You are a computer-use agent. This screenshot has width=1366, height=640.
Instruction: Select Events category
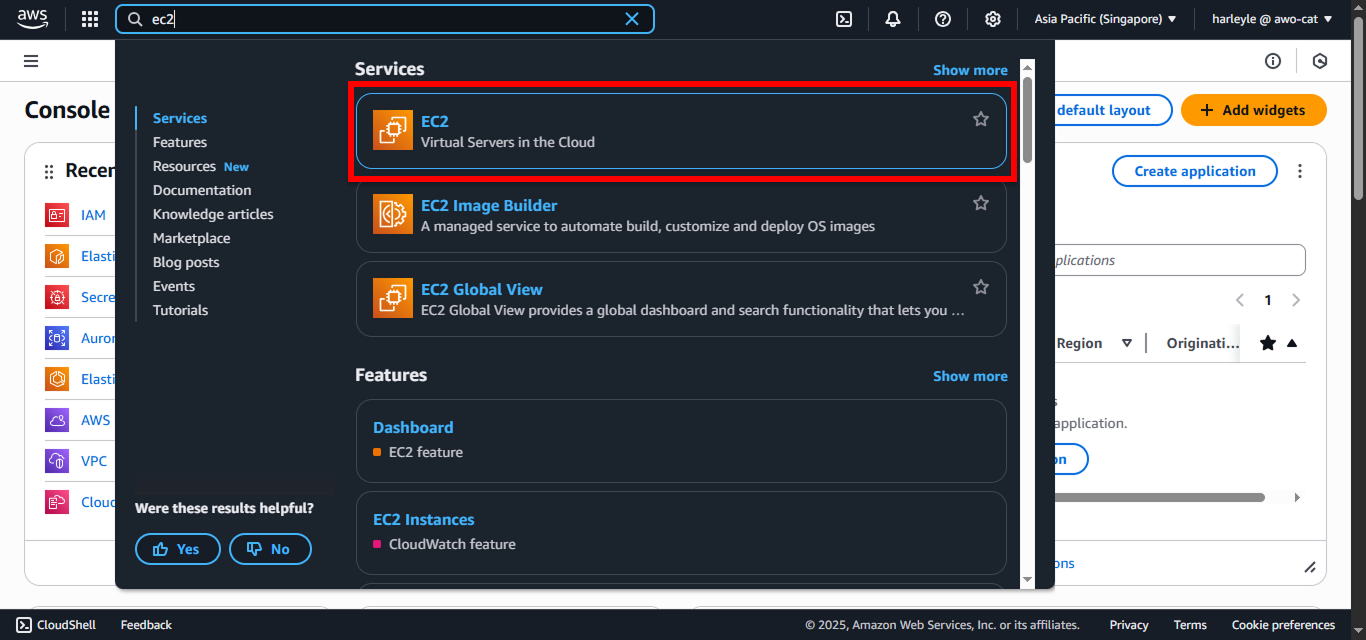coord(174,286)
